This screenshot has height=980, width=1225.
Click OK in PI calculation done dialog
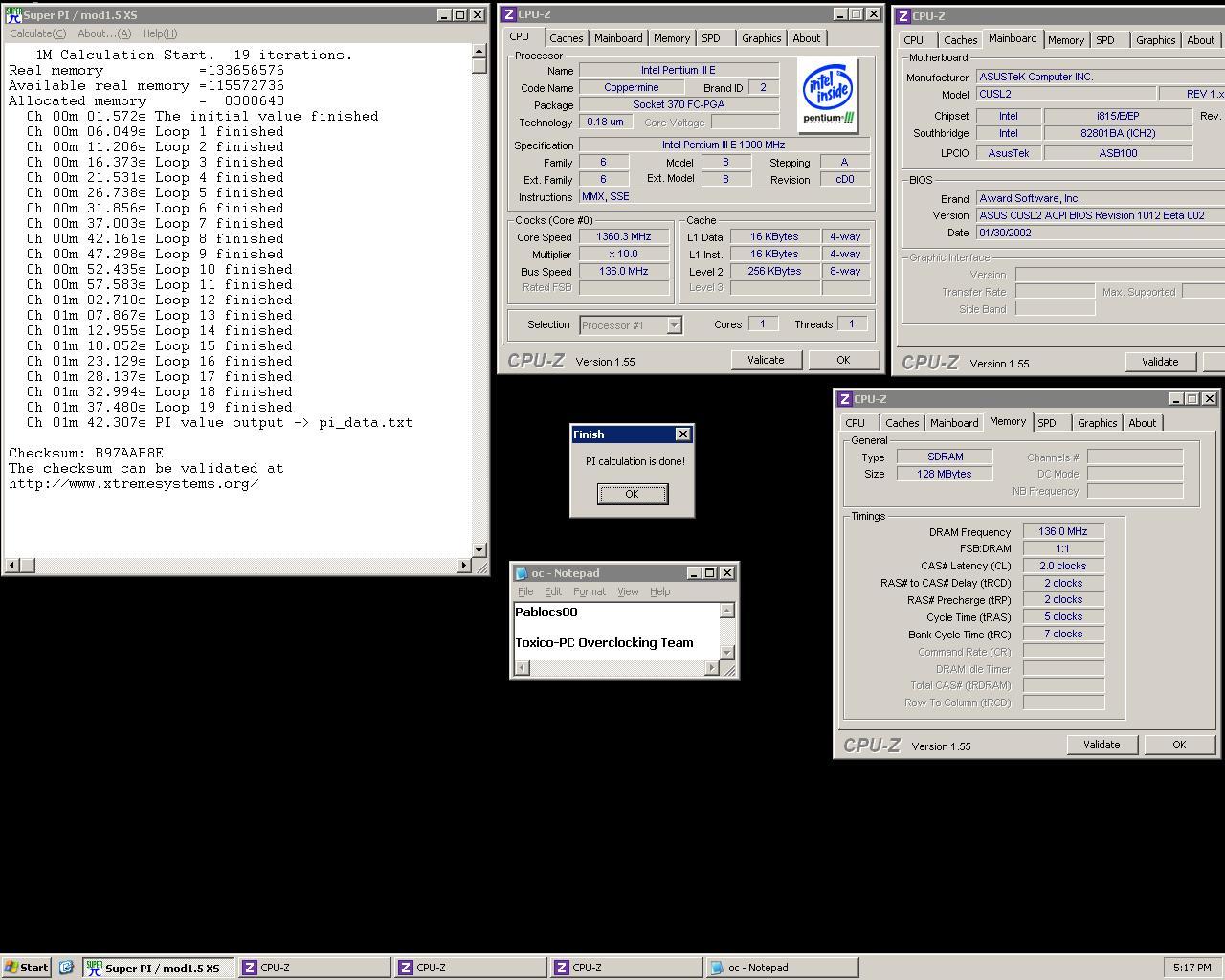pos(632,494)
